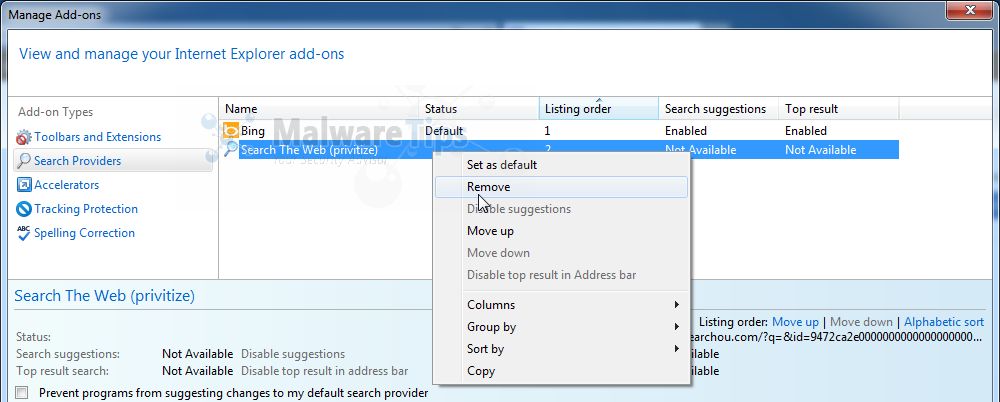Sort by the Name column header
Viewport: 1000px width, 402px height.
pyautogui.click(x=319, y=109)
